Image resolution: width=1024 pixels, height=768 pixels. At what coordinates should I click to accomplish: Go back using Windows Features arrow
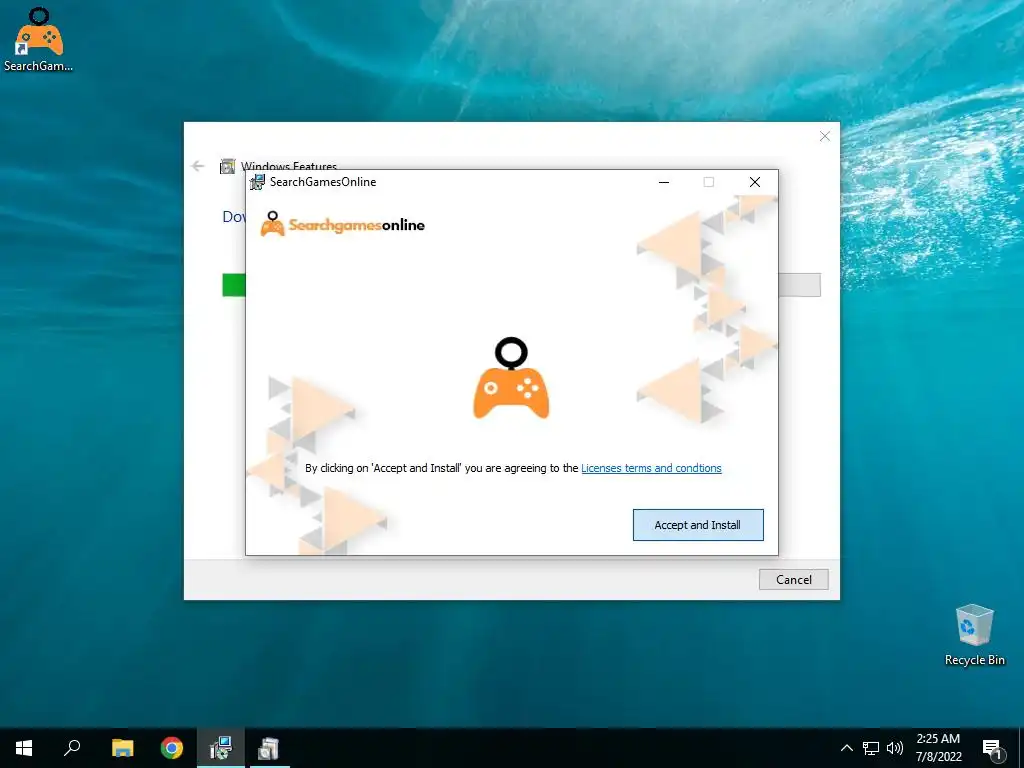198,166
